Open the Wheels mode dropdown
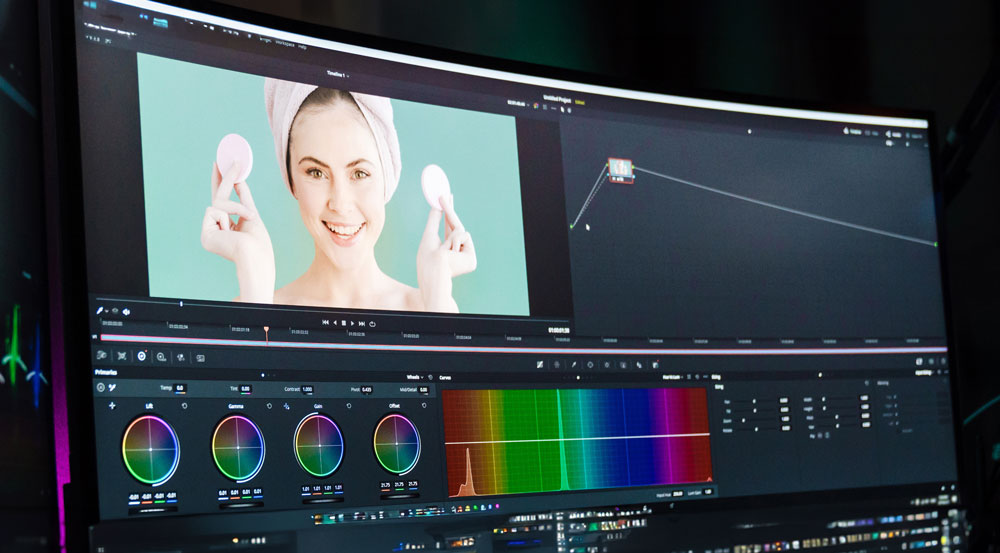The height and width of the screenshot is (553, 1000). tap(415, 378)
